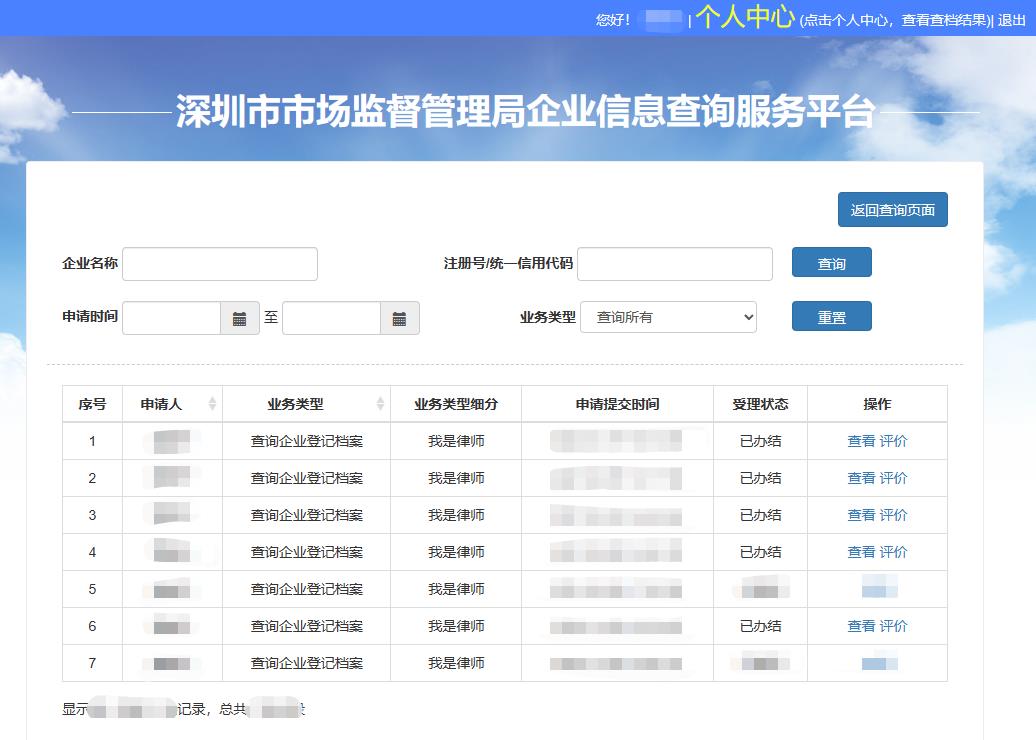Image resolution: width=1036 pixels, height=740 pixels.
Task: Open the calendar picker for the end date
Action: pyautogui.click(x=398, y=317)
